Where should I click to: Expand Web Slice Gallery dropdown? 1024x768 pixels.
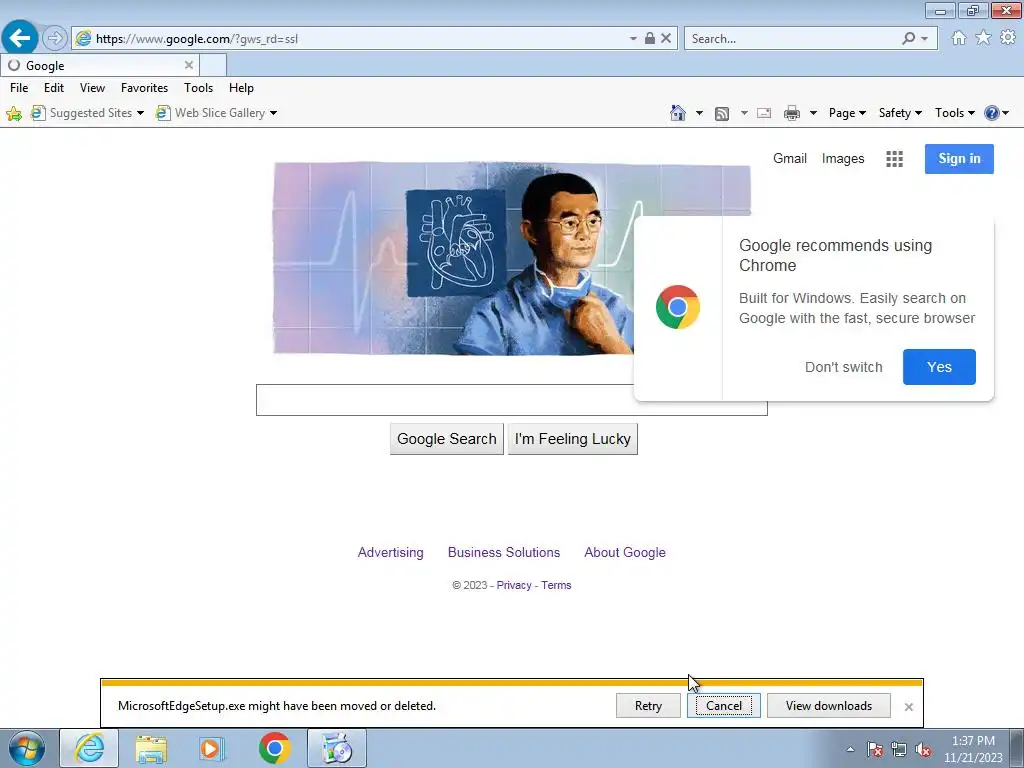(x=273, y=113)
